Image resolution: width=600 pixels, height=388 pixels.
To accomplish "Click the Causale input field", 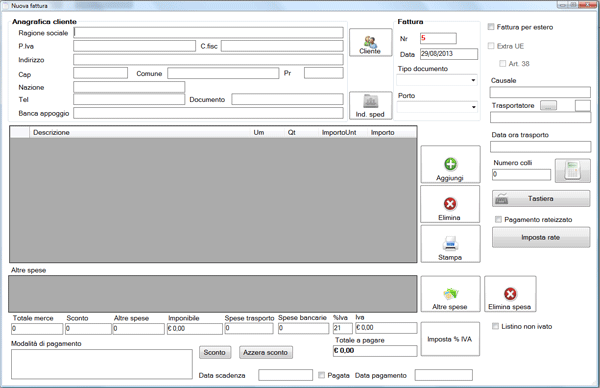I will click(x=540, y=92).
